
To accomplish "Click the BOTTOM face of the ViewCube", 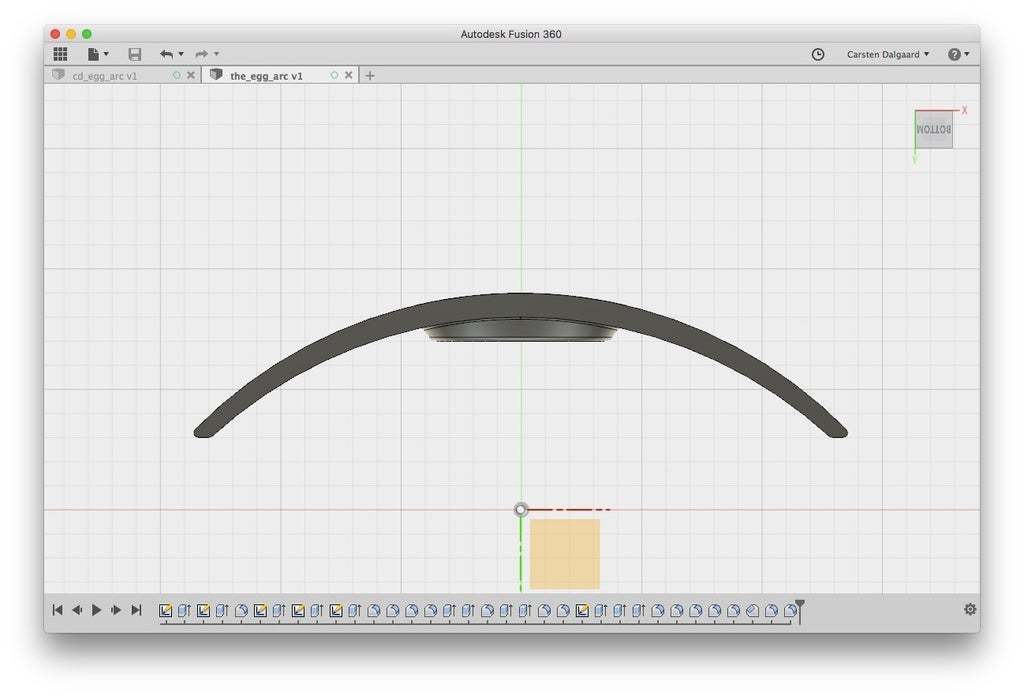I will (x=933, y=129).
